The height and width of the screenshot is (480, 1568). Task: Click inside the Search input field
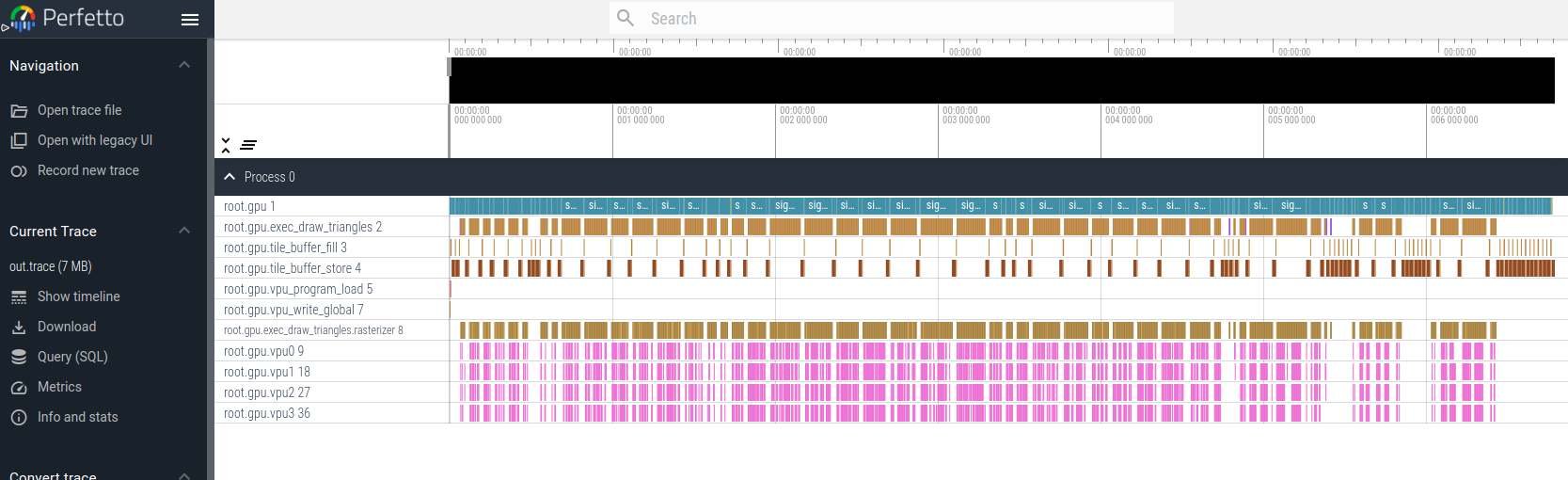click(x=903, y=19)
